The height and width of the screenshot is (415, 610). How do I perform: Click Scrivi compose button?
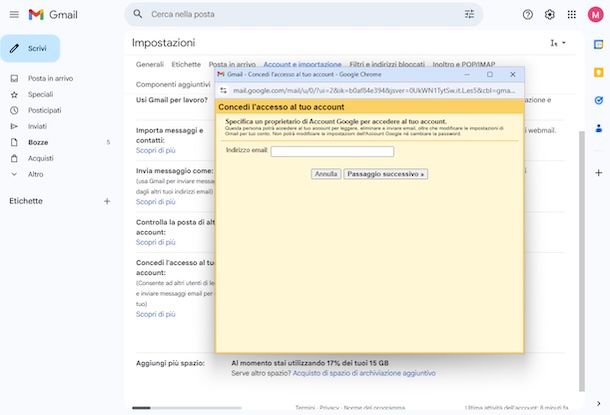tap(30, 48)
